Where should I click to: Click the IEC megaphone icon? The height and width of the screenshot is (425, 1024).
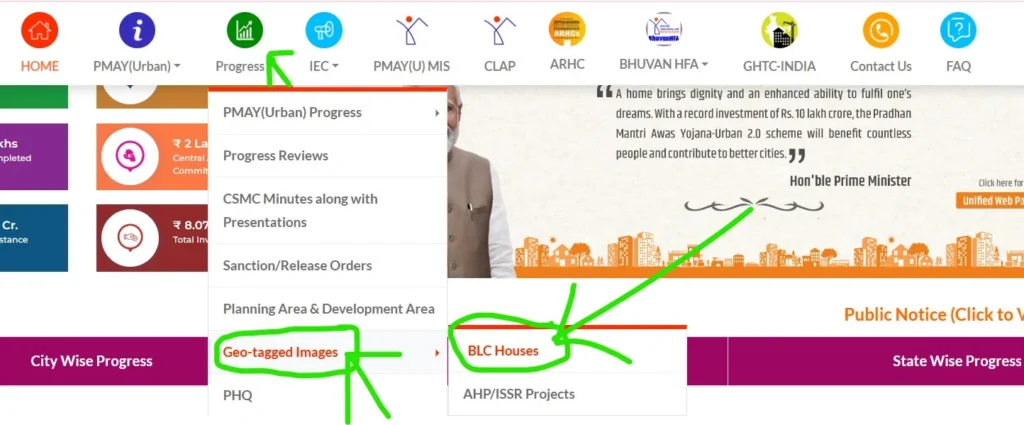tap(324, 30)
